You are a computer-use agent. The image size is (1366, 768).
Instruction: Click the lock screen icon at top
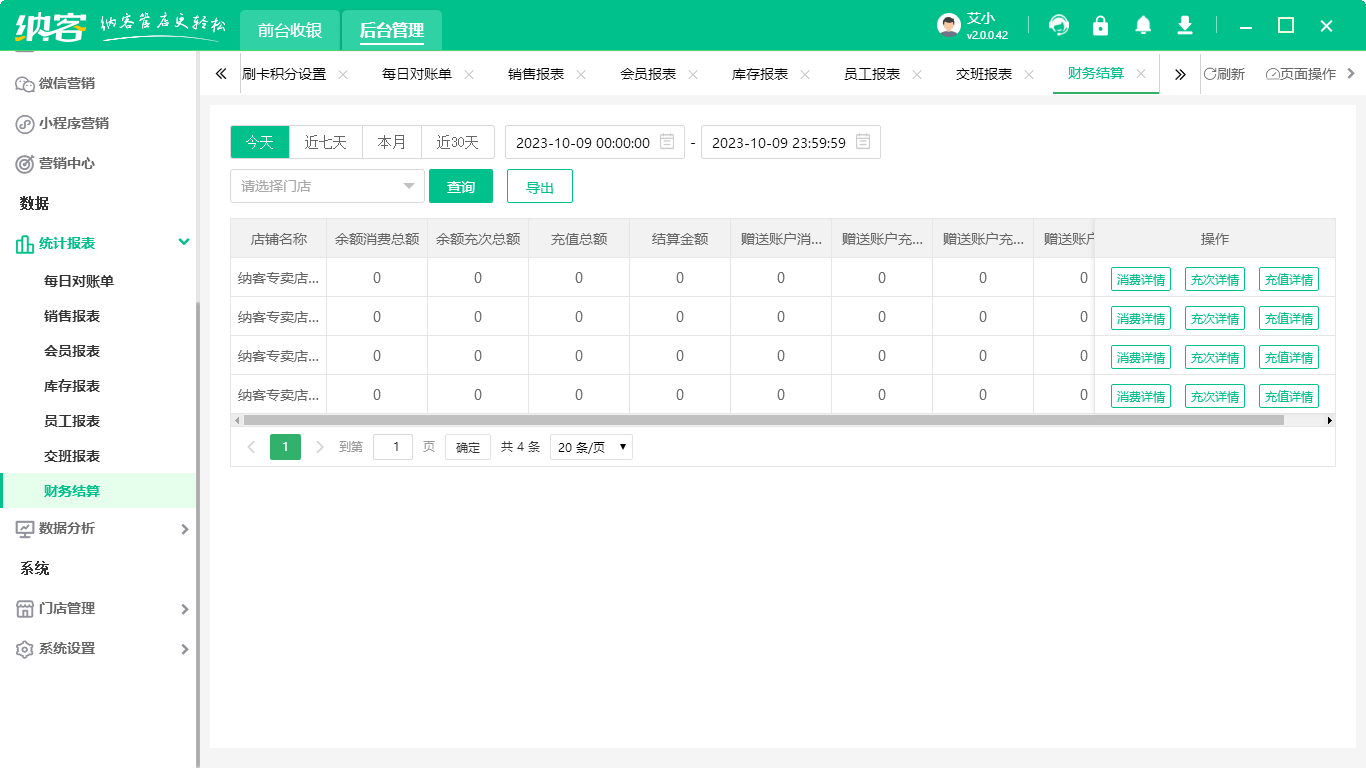[x=1100, y=25]
